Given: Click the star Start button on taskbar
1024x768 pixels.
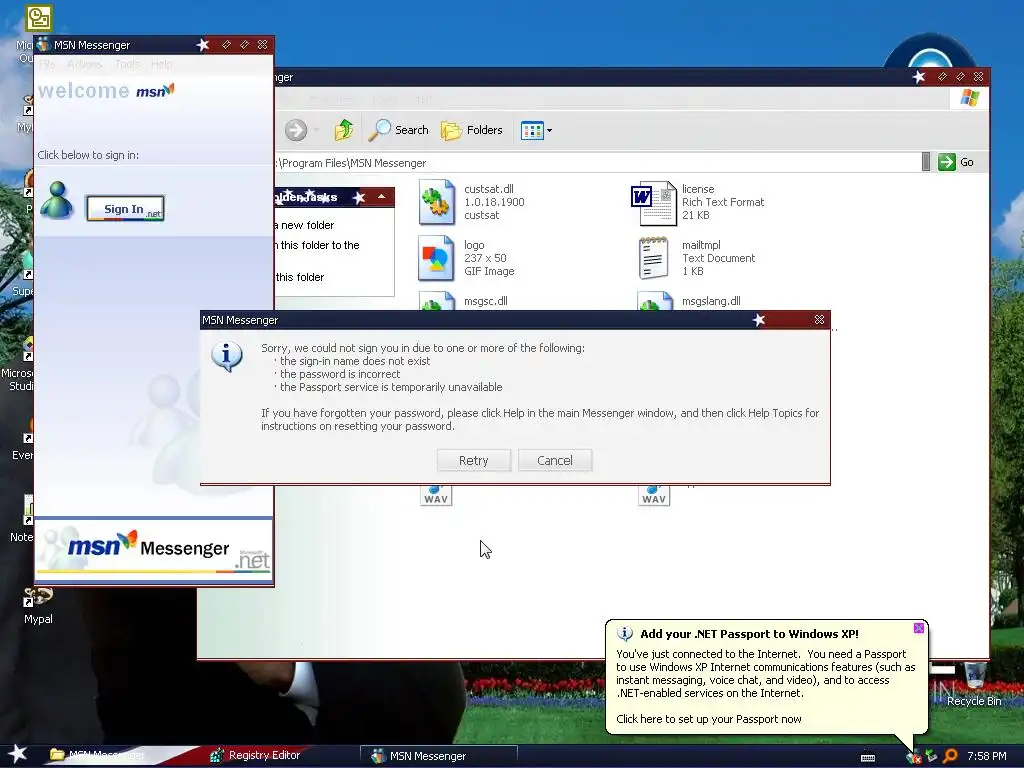Looking at the screenshot, I should click(x=17, y=754).
